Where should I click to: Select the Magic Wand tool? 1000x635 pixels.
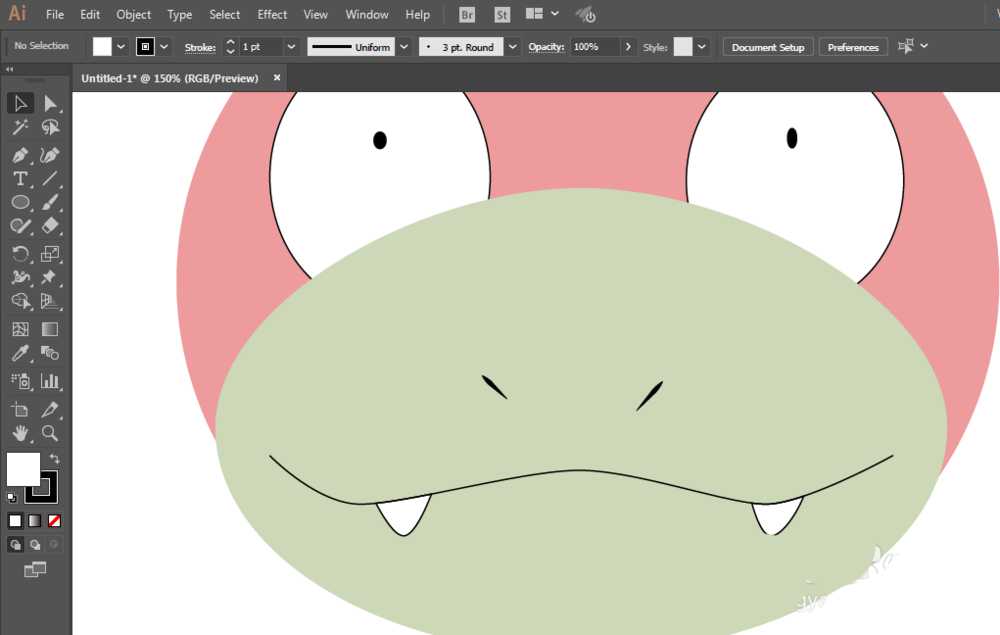point(20,128)
